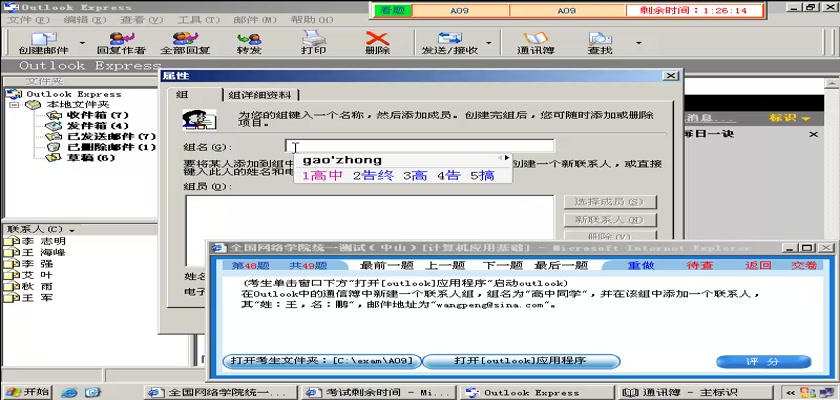Collapse the 本地文件夹 tree node

pyautogui.click(x=14, y=104)
